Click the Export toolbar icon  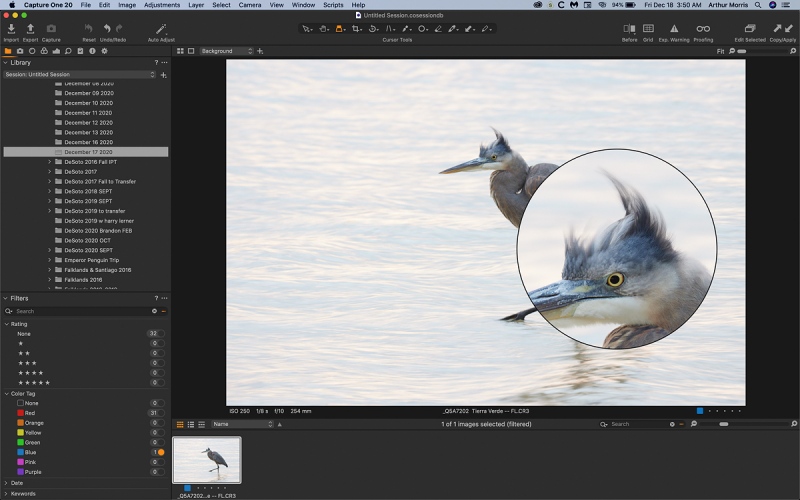coord(30,29)
